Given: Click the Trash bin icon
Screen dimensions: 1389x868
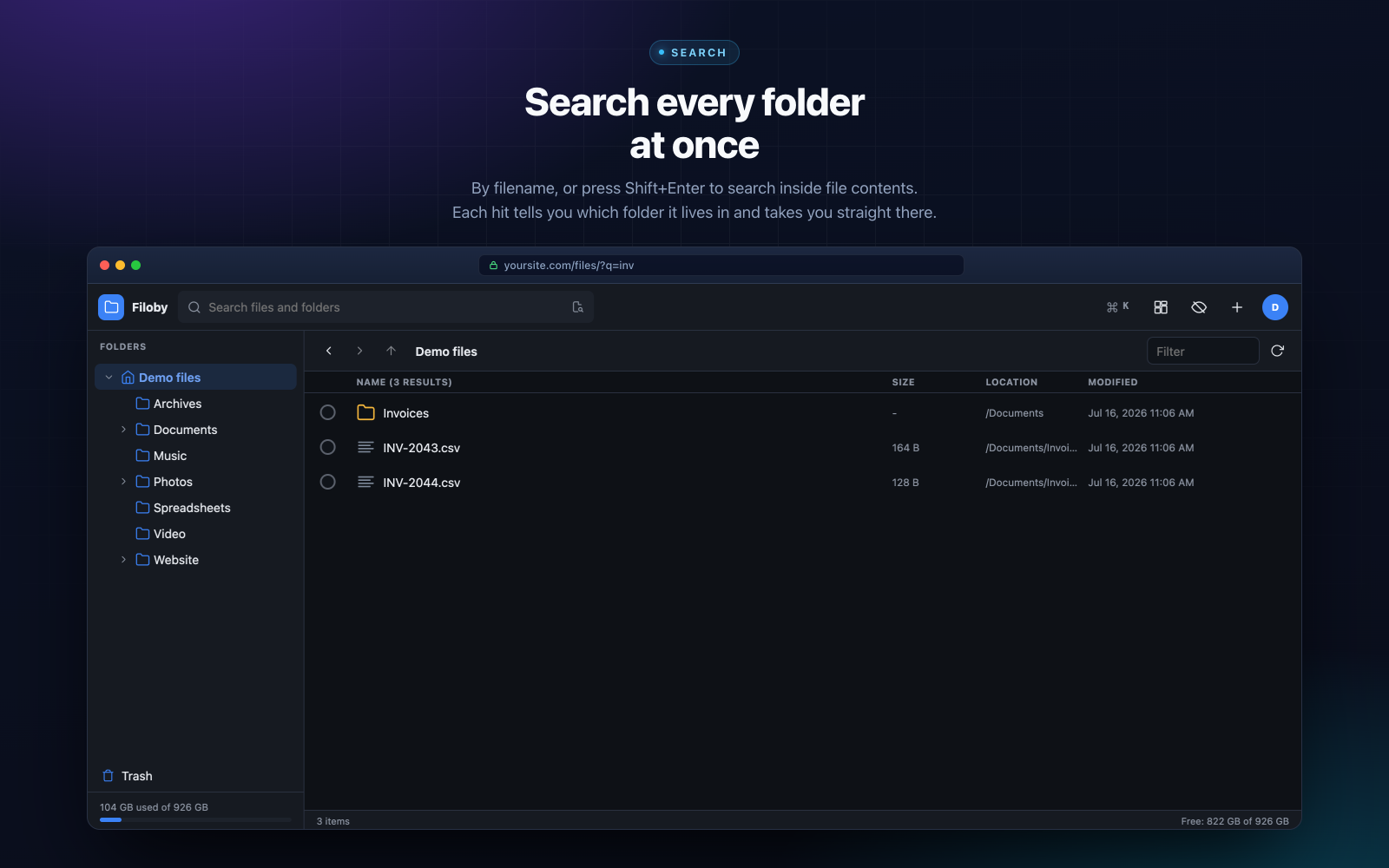Looking at the screenshot, I should pos(109,776).
